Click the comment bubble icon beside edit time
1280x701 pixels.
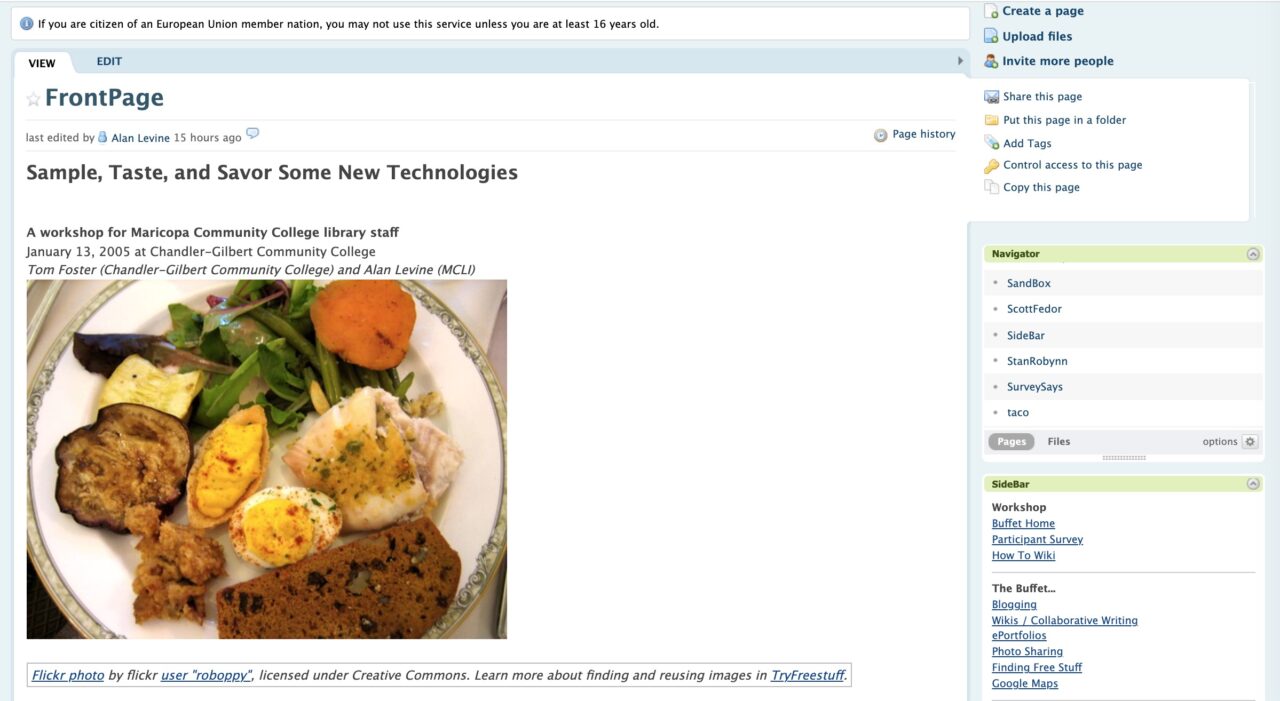click(x=253, y=134)
